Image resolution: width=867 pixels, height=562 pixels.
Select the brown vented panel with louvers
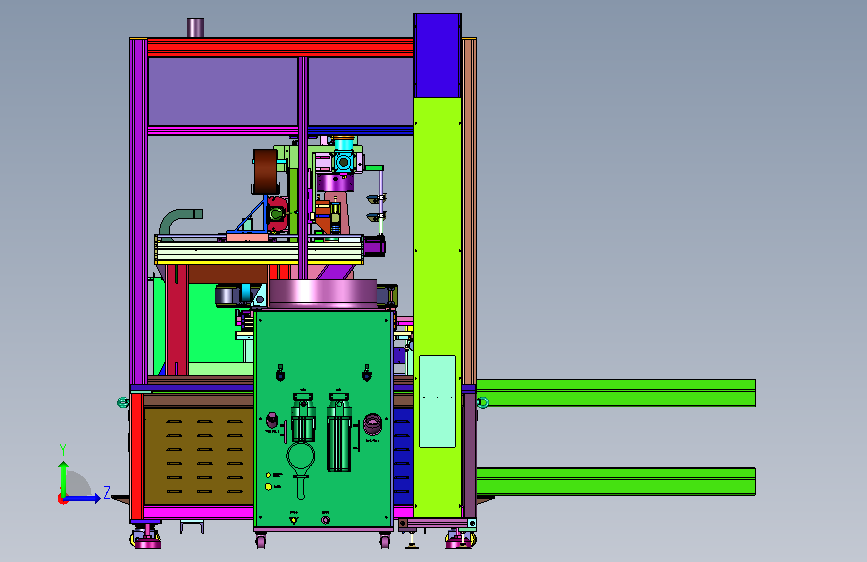coord(199,456)
